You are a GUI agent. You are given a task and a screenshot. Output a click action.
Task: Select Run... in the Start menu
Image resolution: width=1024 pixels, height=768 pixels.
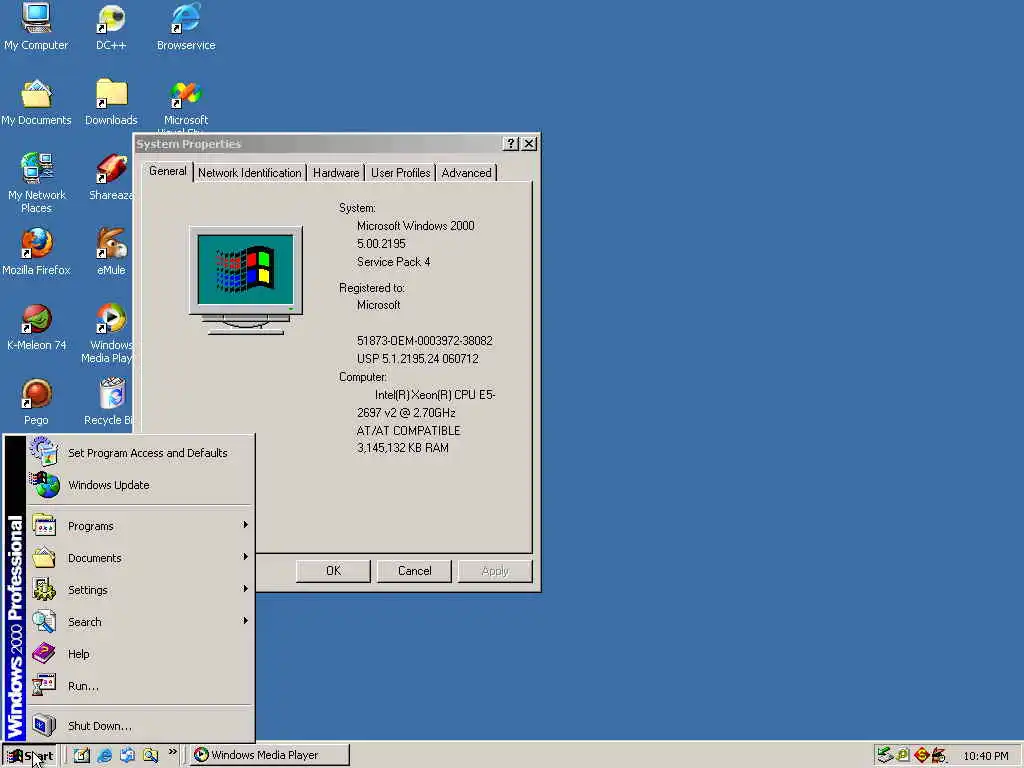(x=140, y=686)
